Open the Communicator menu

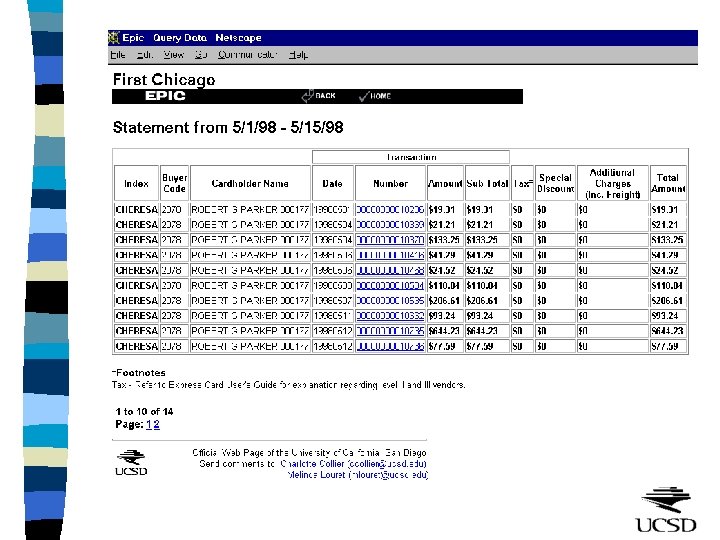247,55
